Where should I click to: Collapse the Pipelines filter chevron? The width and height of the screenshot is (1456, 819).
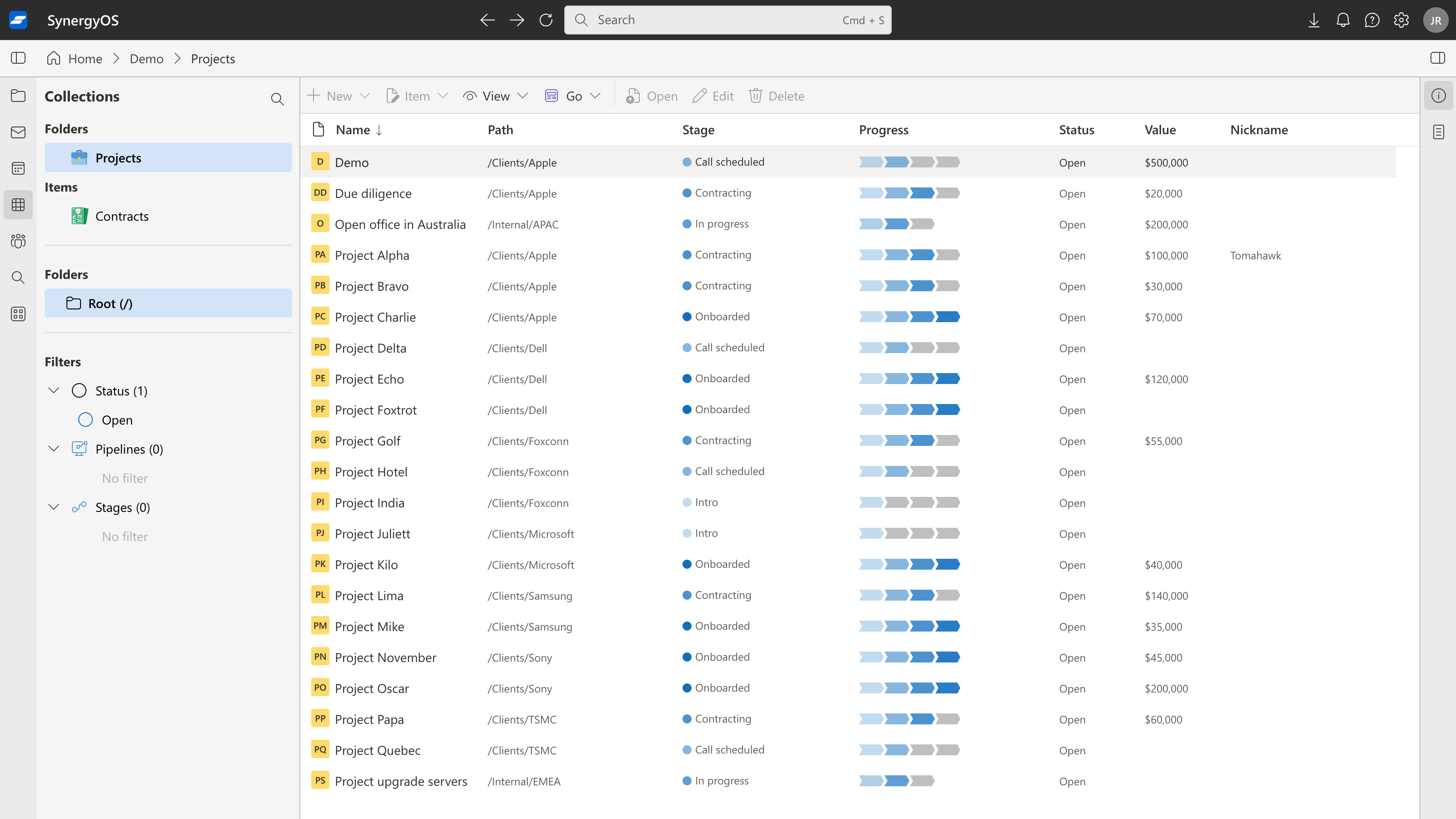(54, 449)
